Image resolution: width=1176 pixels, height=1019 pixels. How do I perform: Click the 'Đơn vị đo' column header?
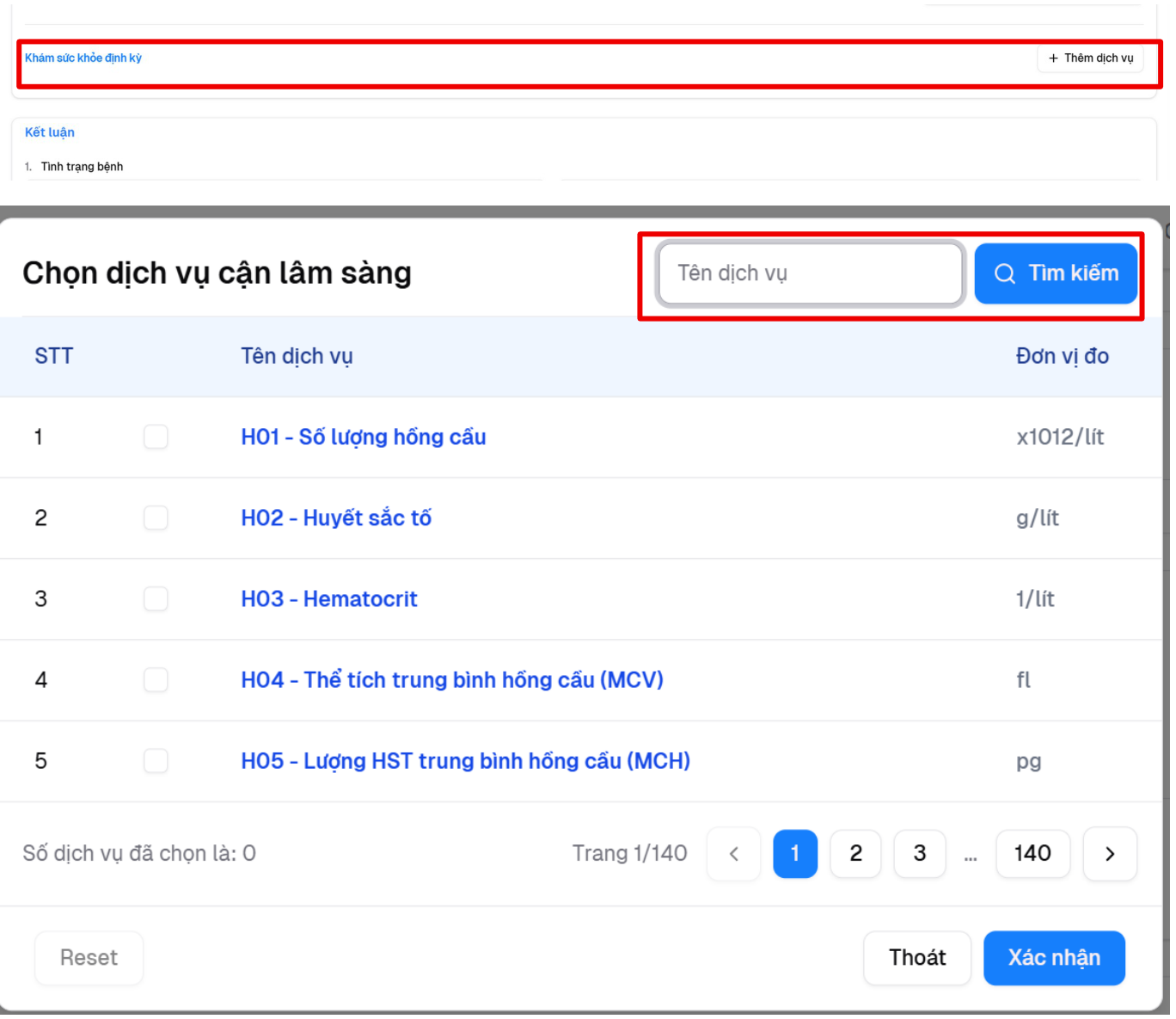tap(1063, 356)
